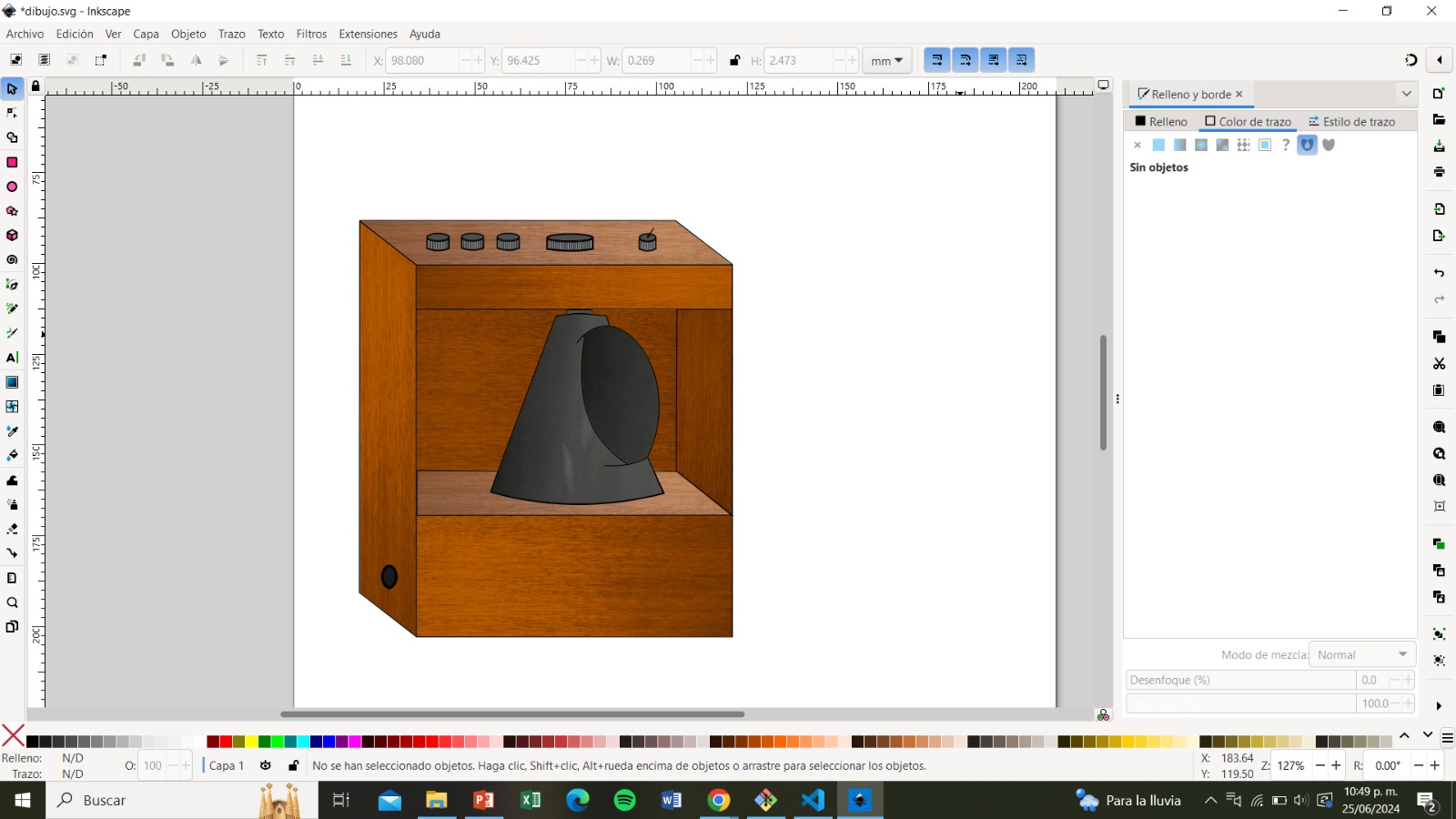The height and width of the screenshot is (819, 1456).
Task: Click the Save document icon
Action: pyautogui.click(x=1439, y=147)
